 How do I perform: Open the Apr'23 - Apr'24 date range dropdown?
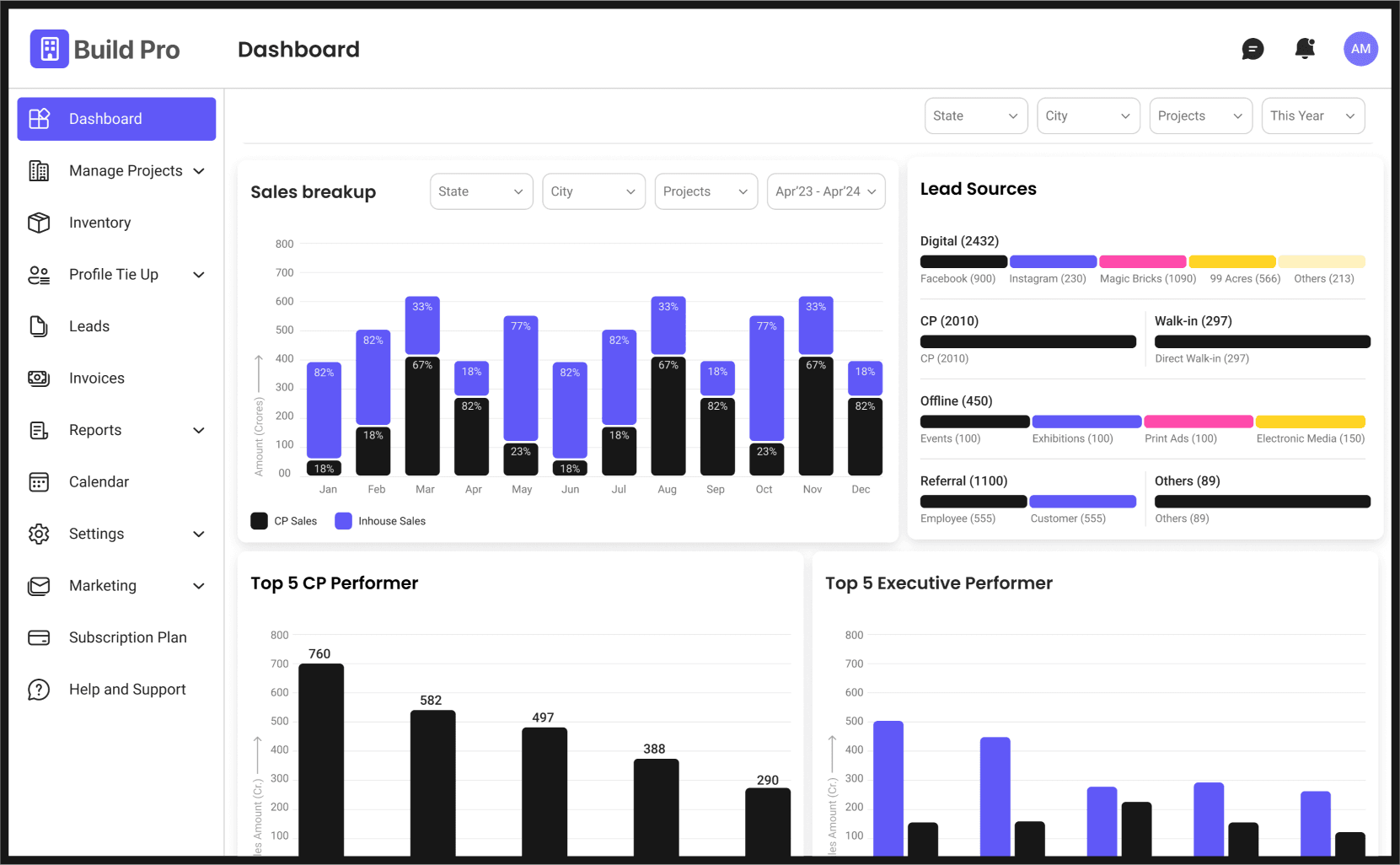(x=826, y=191)
